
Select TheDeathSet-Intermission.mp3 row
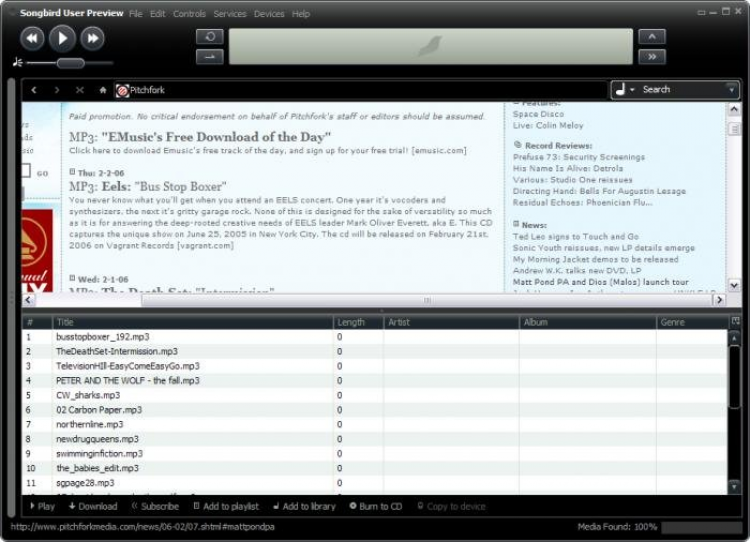375,351
